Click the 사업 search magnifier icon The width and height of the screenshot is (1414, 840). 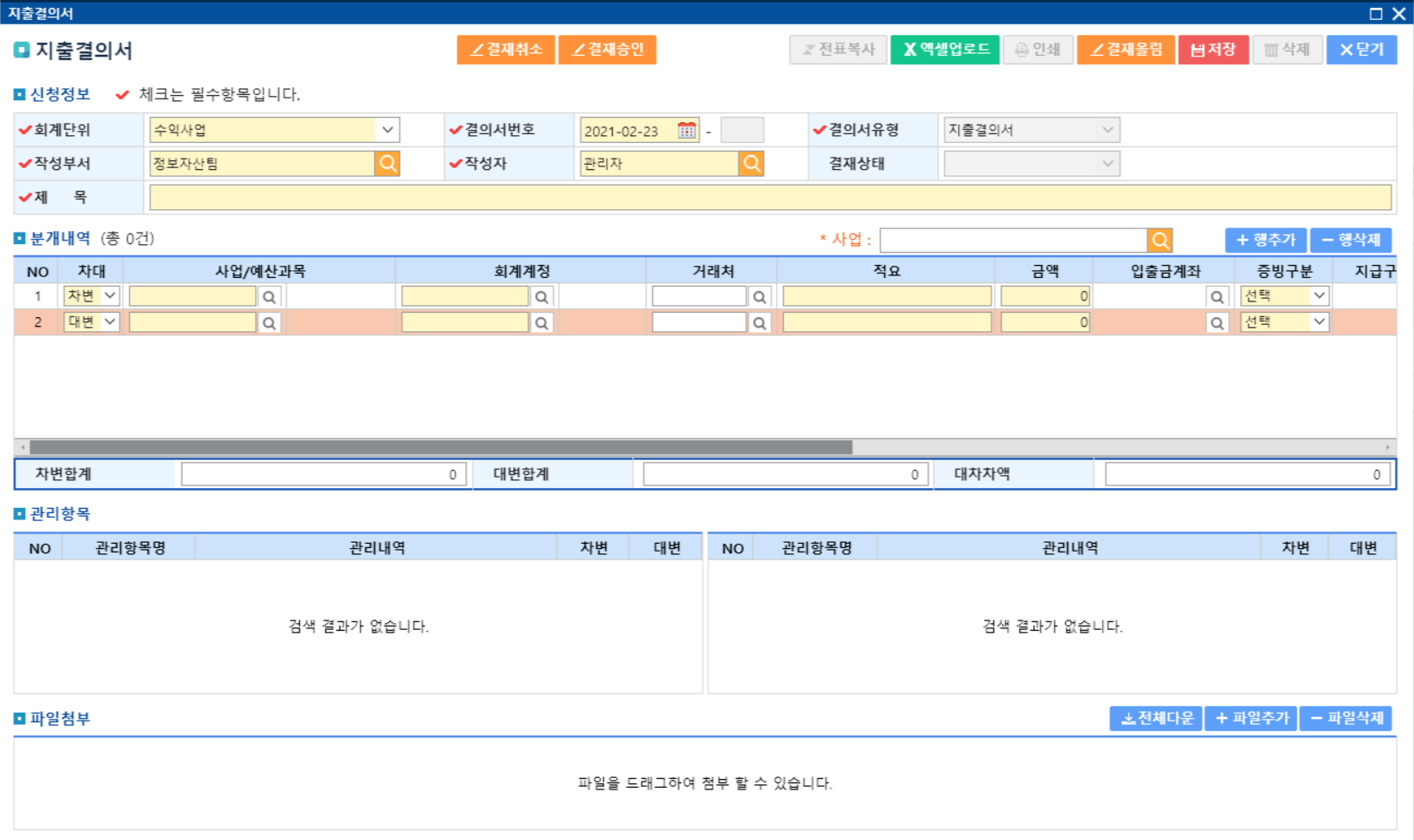[x=1160, y=240]
